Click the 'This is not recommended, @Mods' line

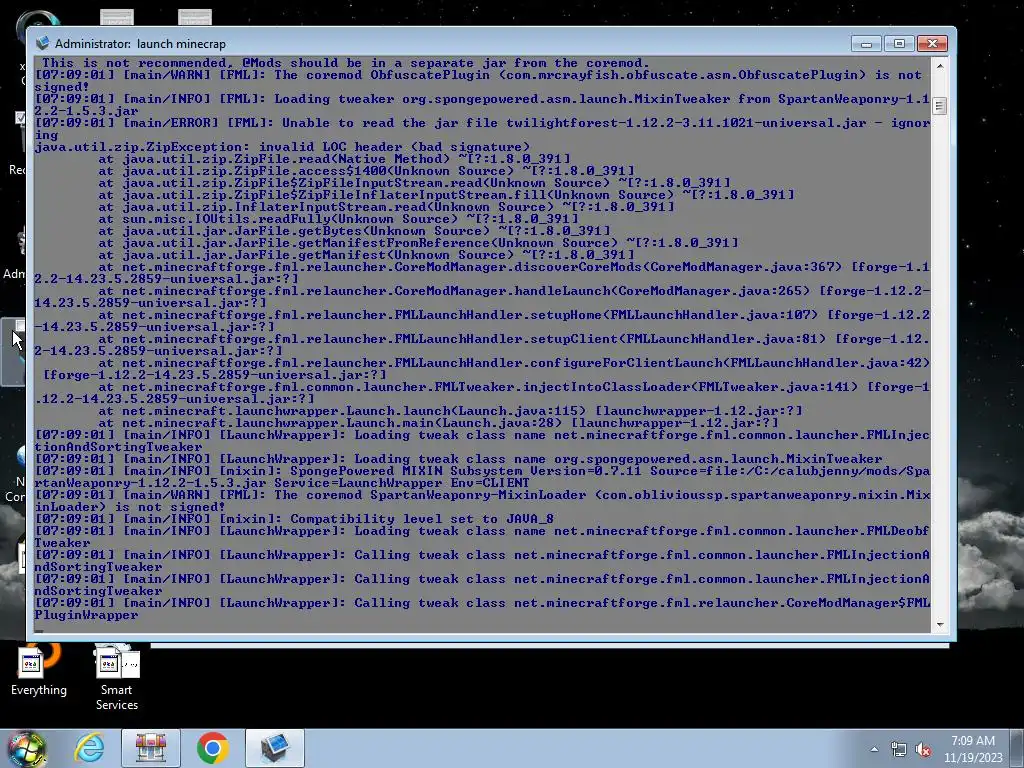coord(346,63)
